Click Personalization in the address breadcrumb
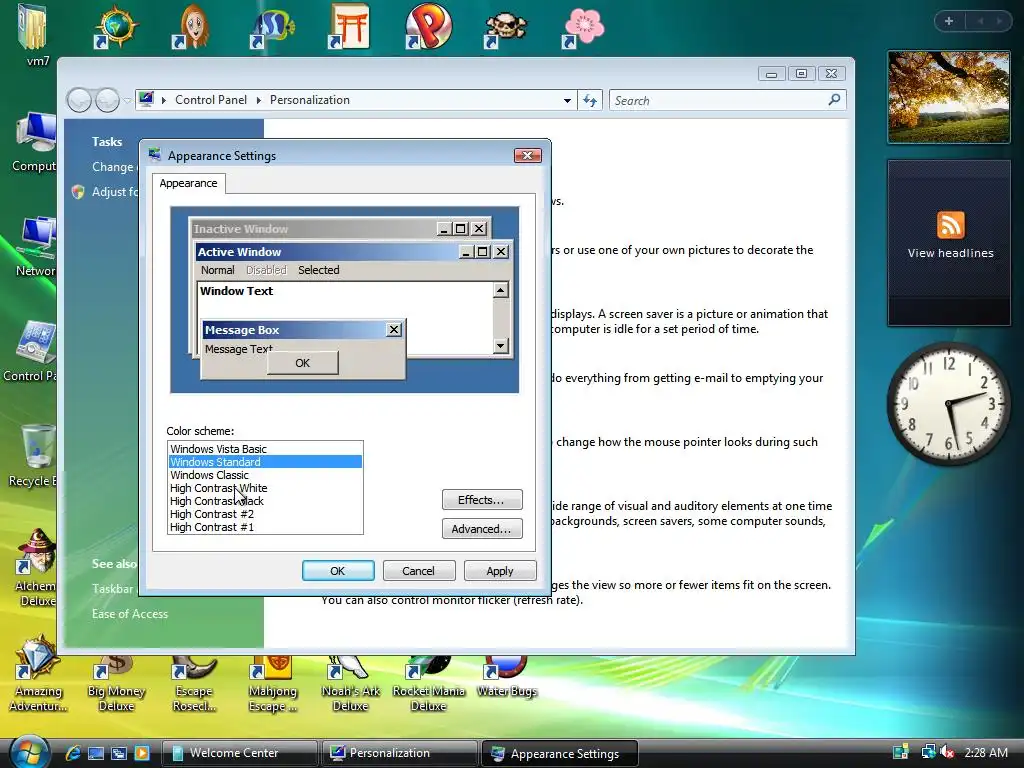 (310, 100)
